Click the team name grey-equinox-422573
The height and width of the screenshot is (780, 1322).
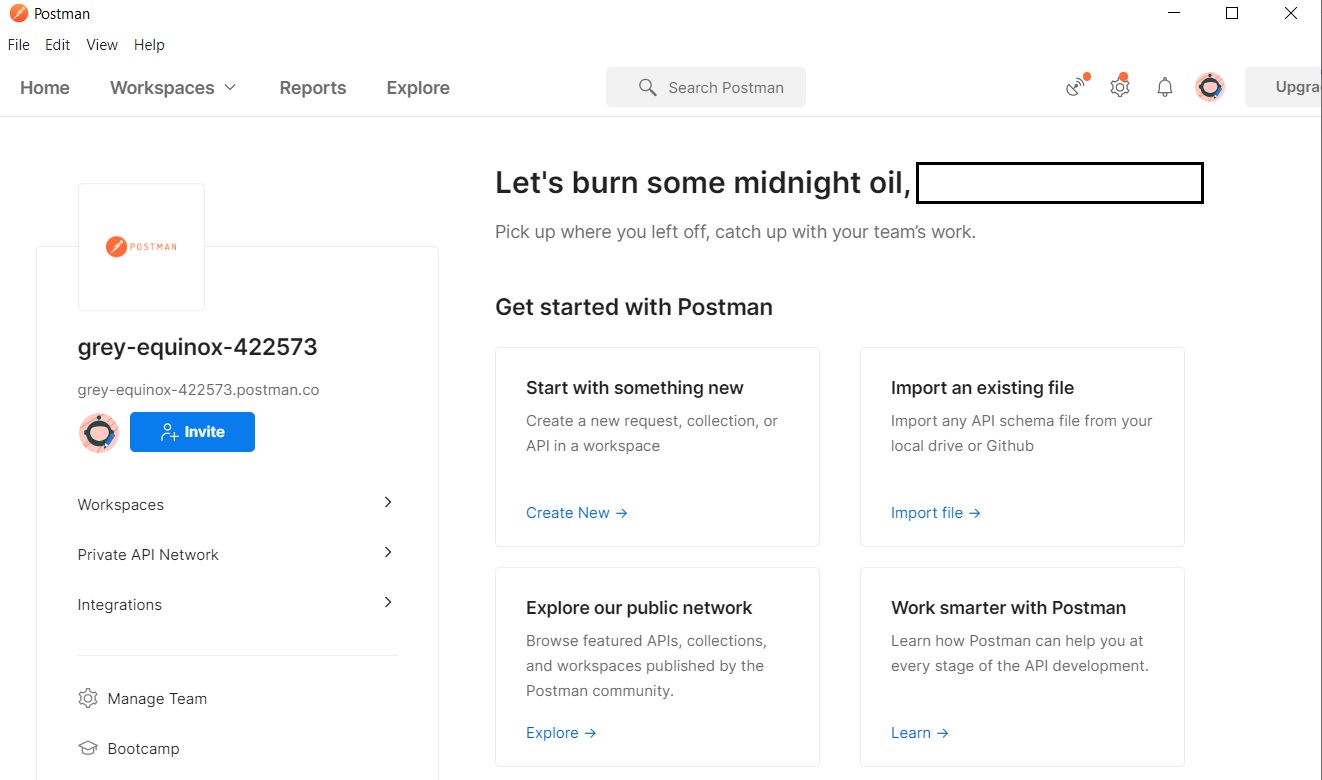(x=198, y=347)
